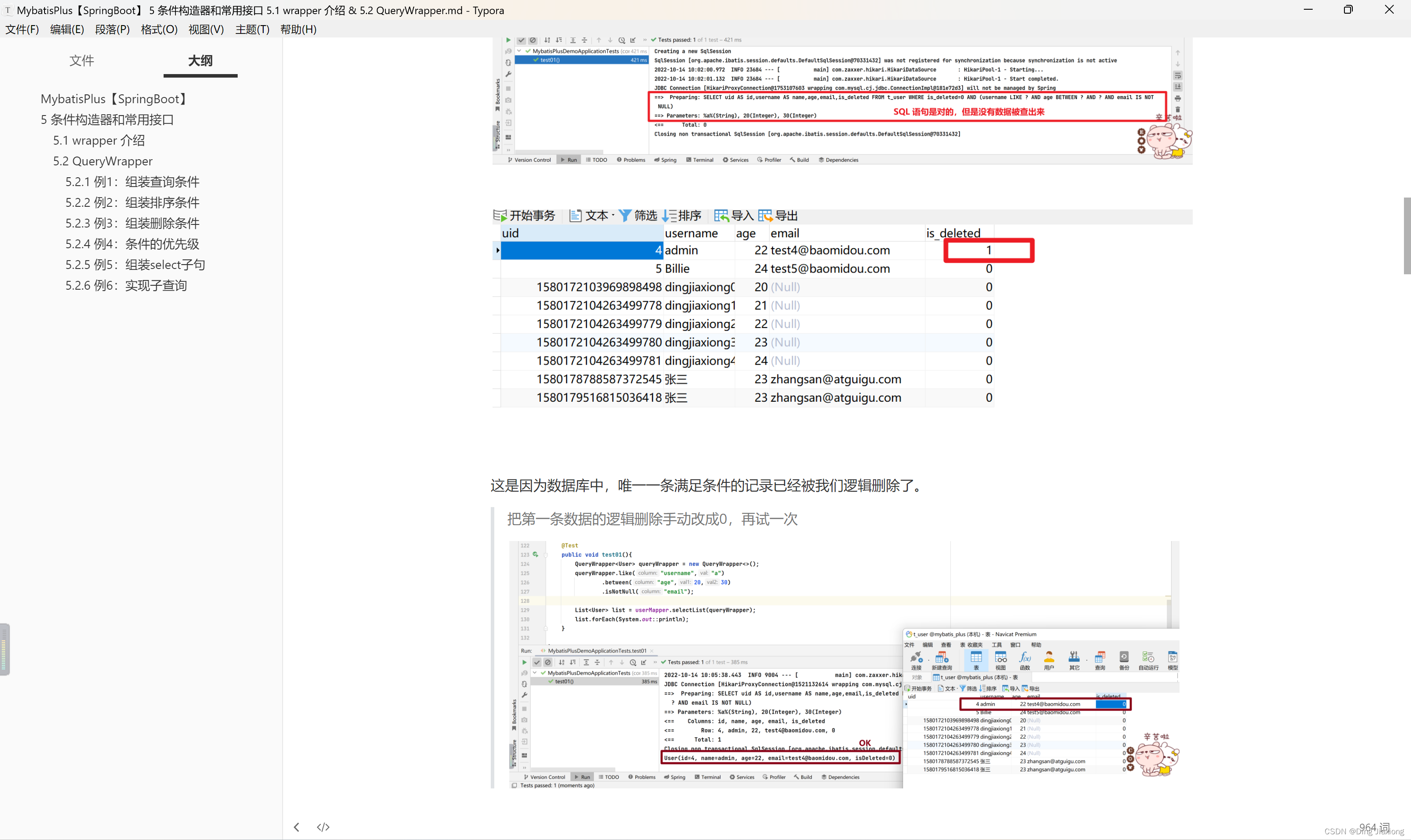The height and width of the screenshot is (840, 1411).
Task: Select outline item 5.2.3 例3：组装删除条件
Action: pyautogui.click(x=132, y=224)
